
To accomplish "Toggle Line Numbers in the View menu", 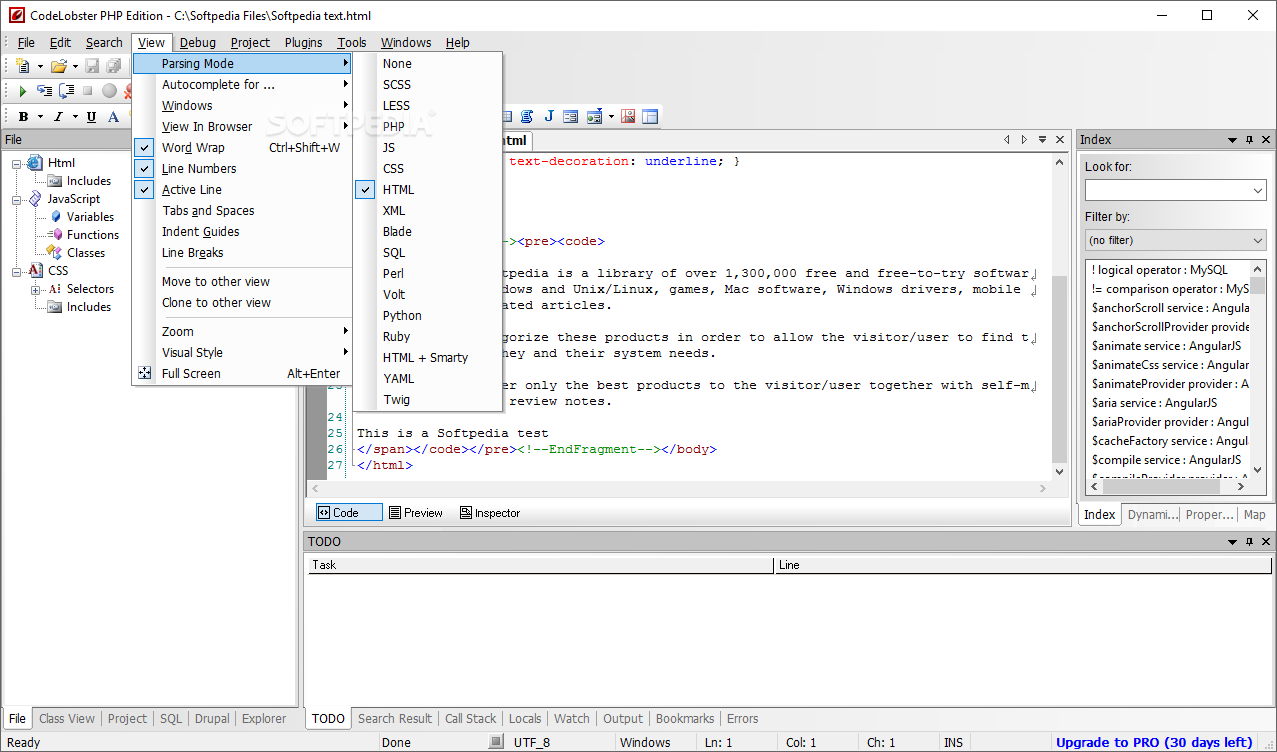I will [x=243, y=169].
